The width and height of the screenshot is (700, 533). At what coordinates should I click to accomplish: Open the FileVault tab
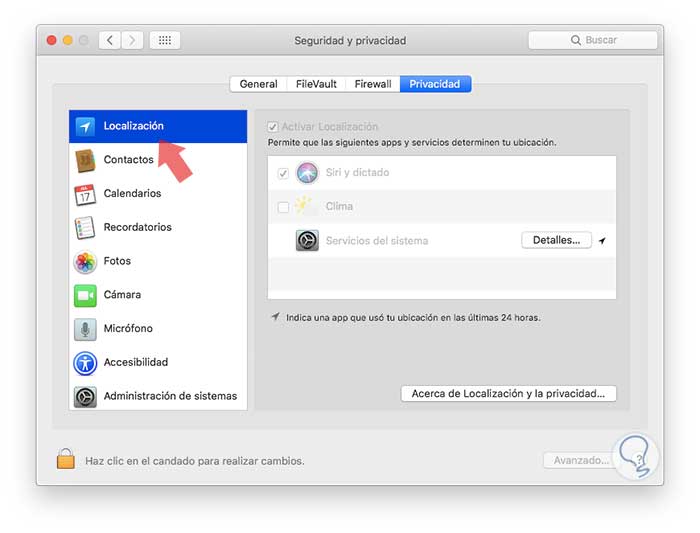[x=316, y=84]
